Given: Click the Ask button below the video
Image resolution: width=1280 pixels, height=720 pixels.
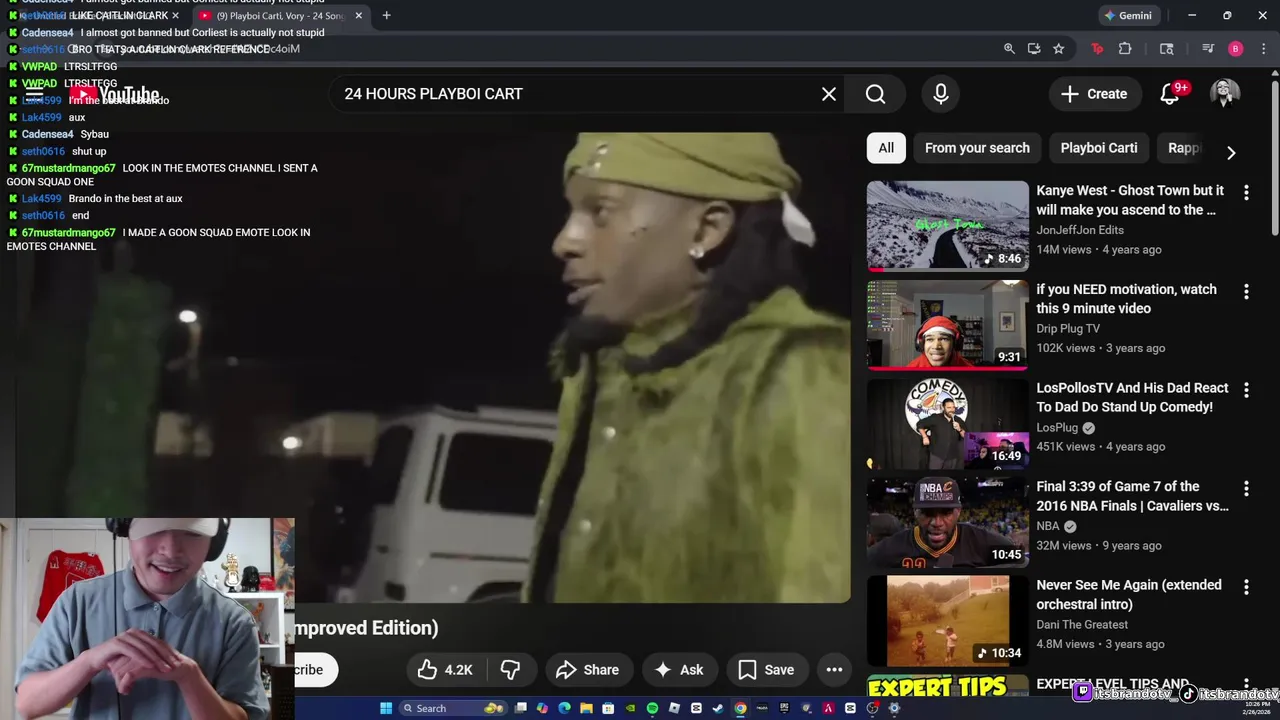Looking at the screenshot, I should pos(679,670).
